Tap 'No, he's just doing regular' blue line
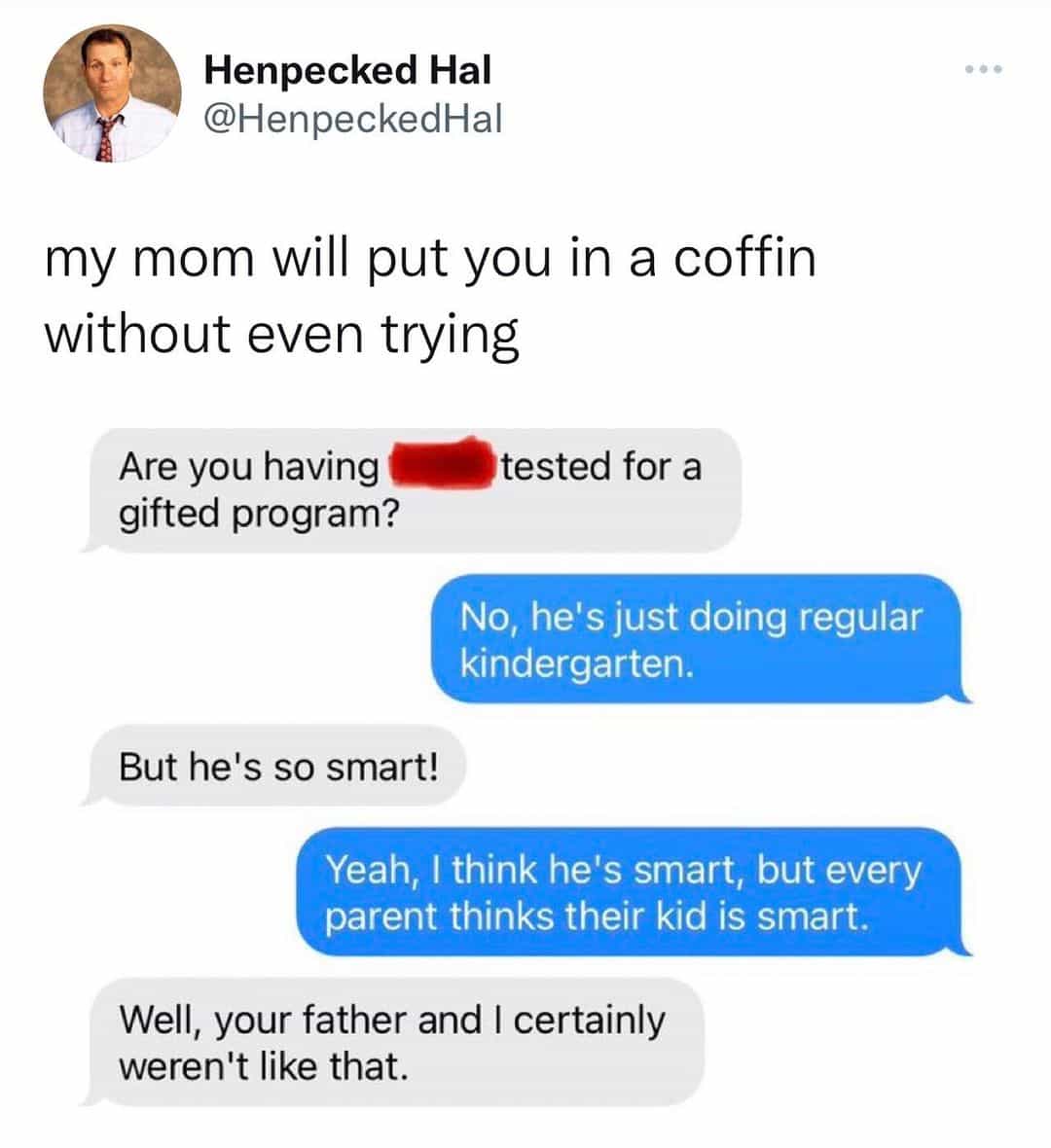The height and width of the screenshot is (1148, 1051). [x=691, y=617]
